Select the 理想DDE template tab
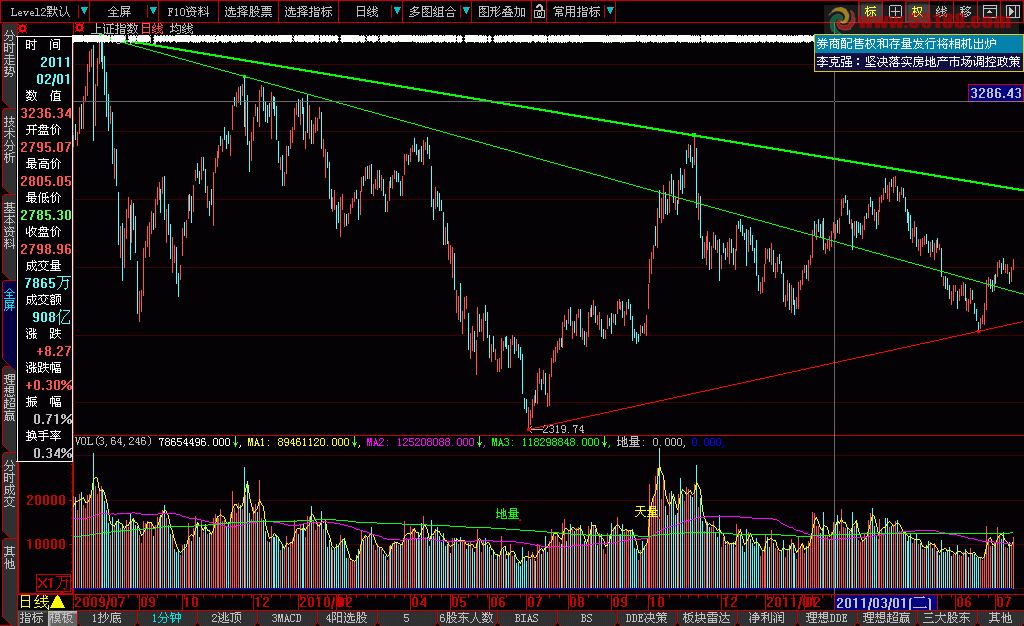1024x626 pixels. click(827, 618)
